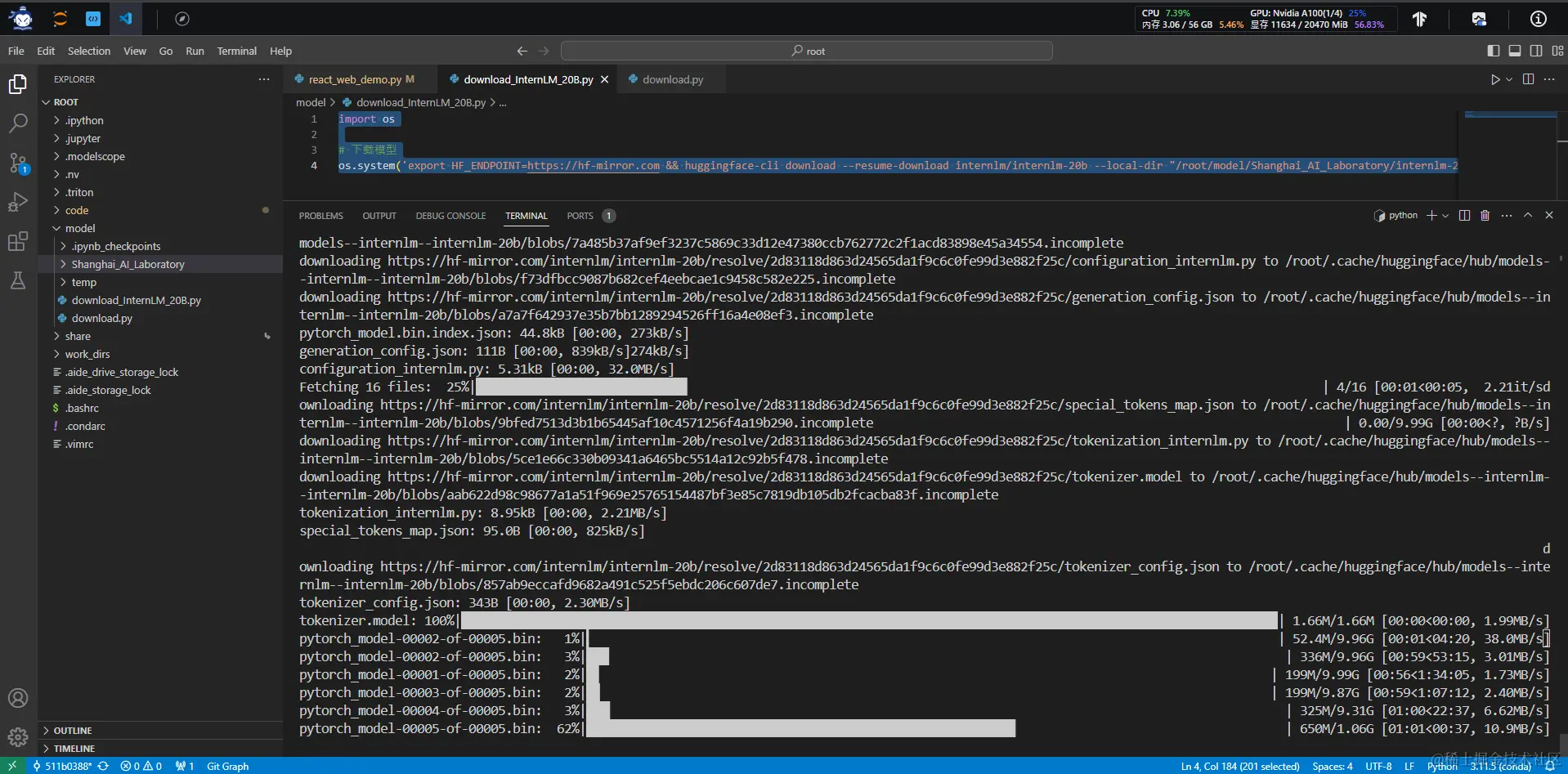Expand the Shanghai_AI_Laboratory folder
The width and height of the screenshot is (1568, 774).
(x=160, y=264)
